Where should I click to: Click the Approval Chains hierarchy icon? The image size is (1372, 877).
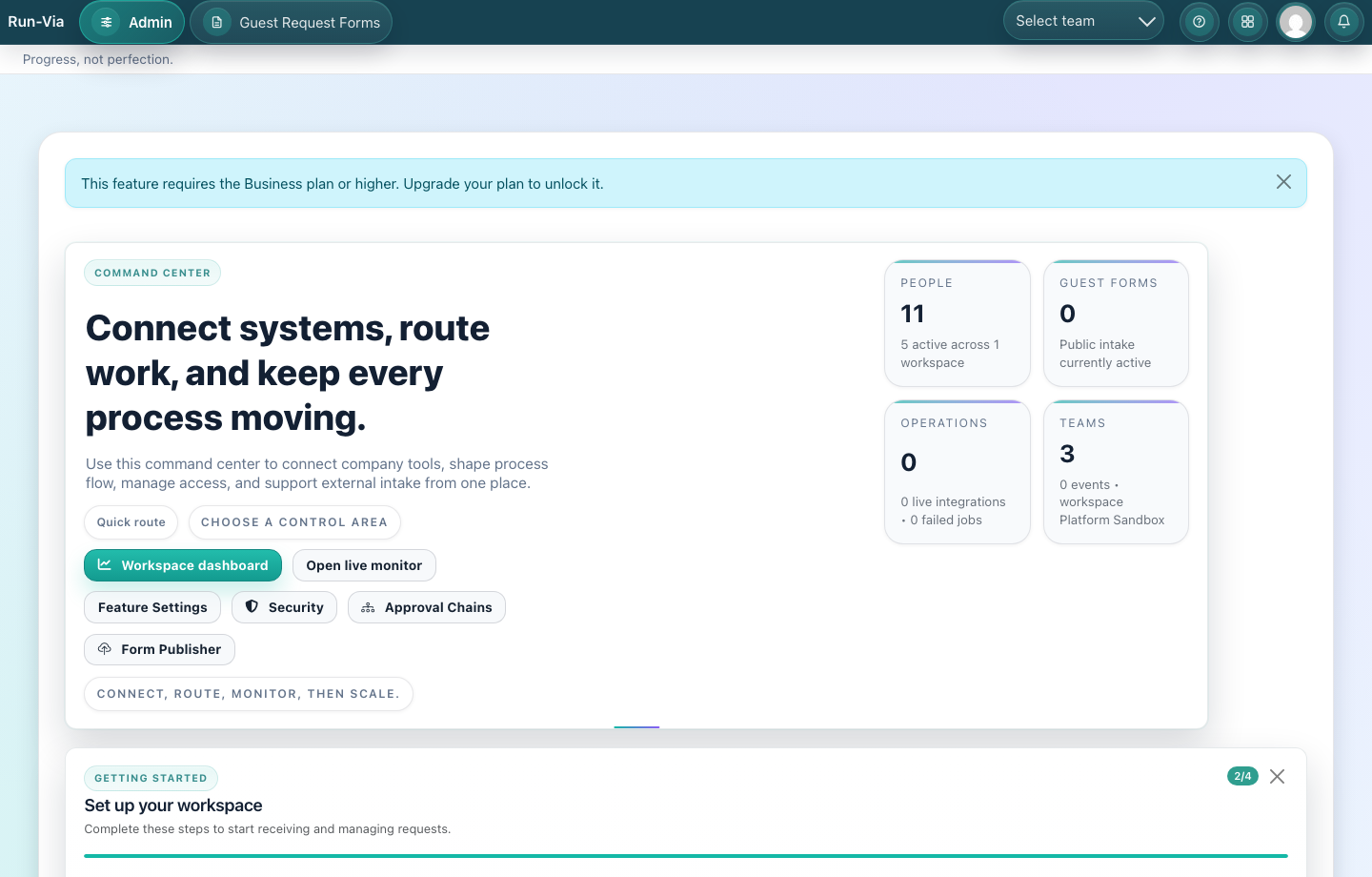tap(368, 607)
